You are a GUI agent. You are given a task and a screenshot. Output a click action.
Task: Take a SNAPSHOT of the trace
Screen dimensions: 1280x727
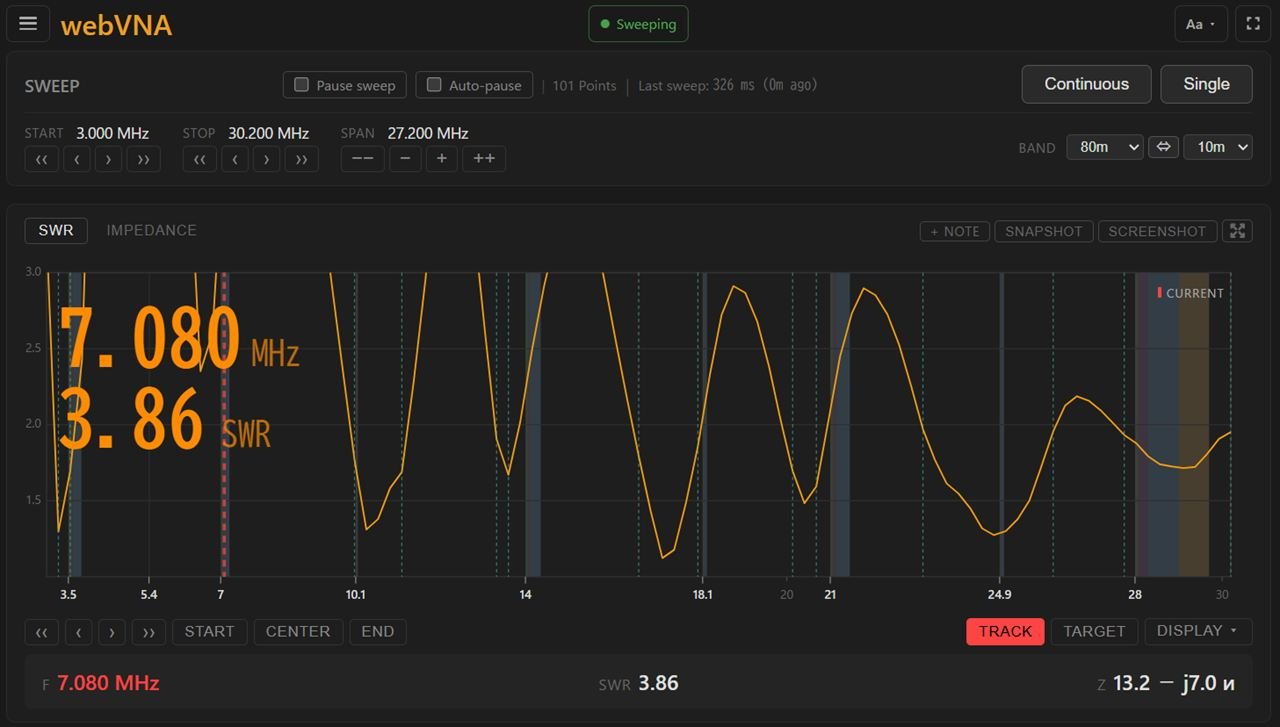[1044, 231]
